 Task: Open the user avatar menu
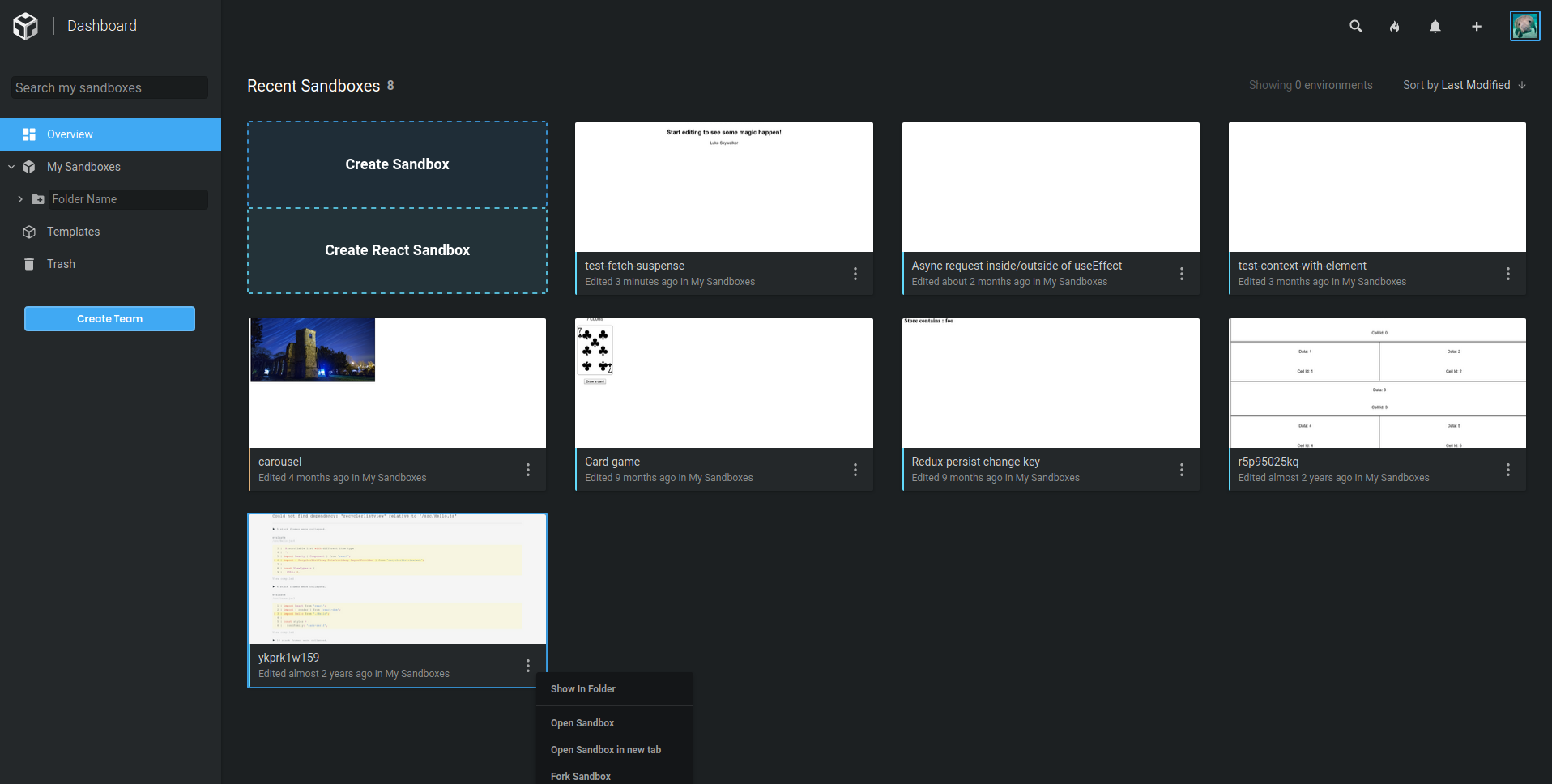click(x=1524, y=26)
